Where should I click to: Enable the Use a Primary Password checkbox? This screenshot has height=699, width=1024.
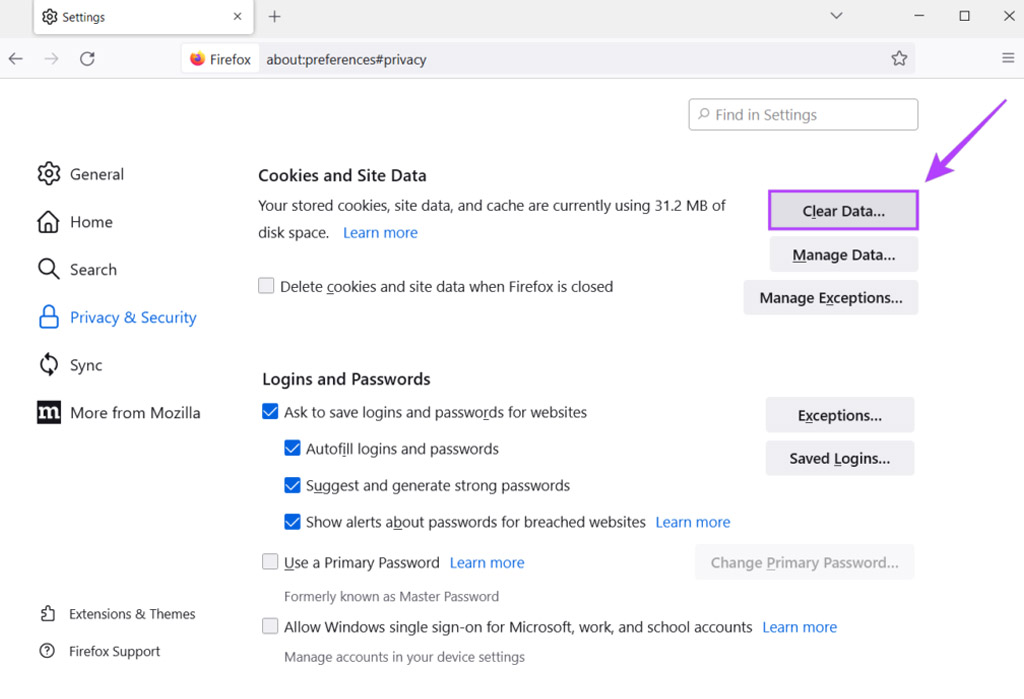click(x=270, y=562)
